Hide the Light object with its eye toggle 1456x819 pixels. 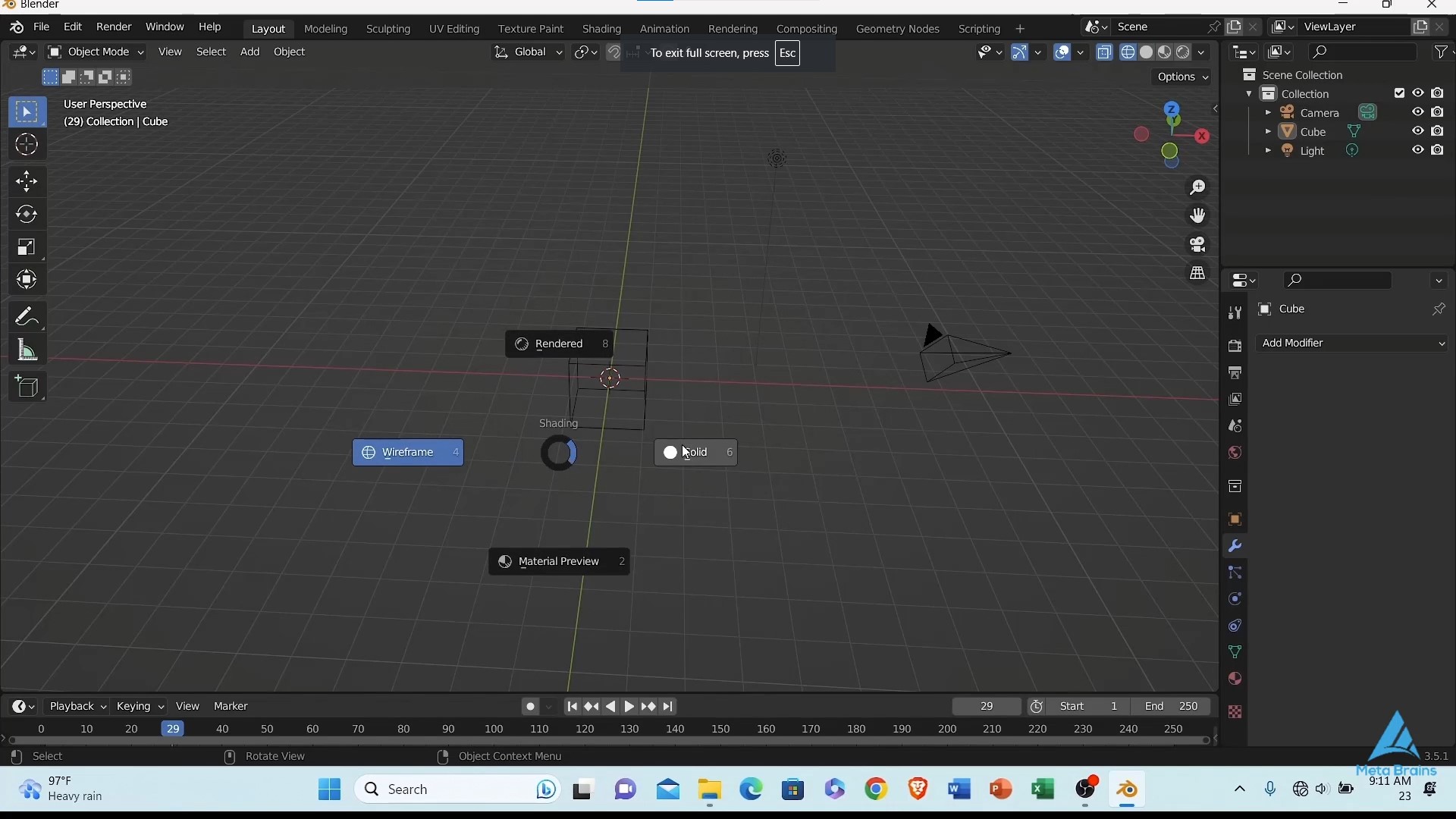(x=1417, y=150)
